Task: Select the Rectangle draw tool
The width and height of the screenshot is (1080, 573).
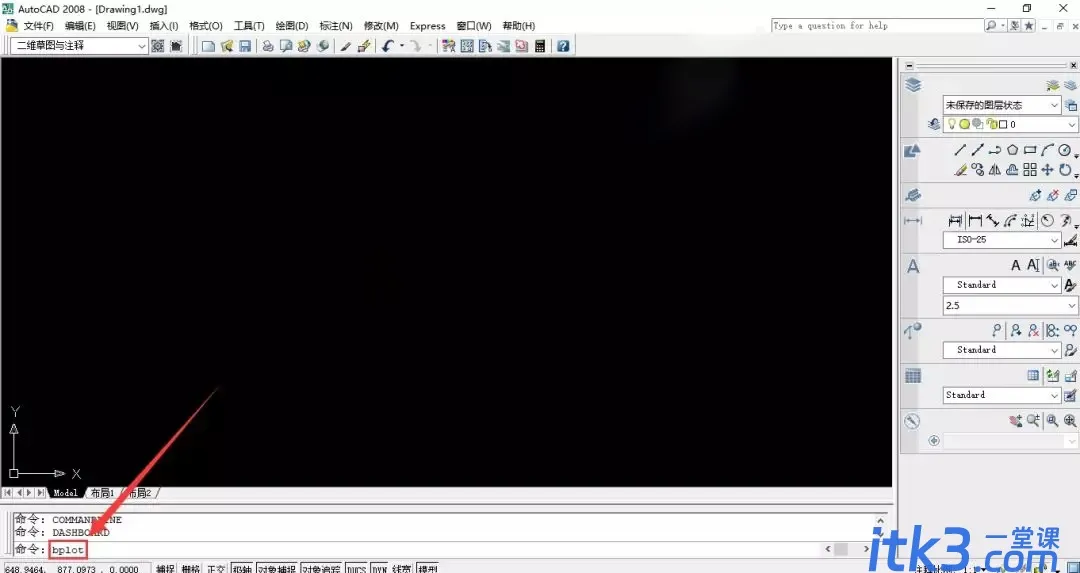Action: point(1030,150)
